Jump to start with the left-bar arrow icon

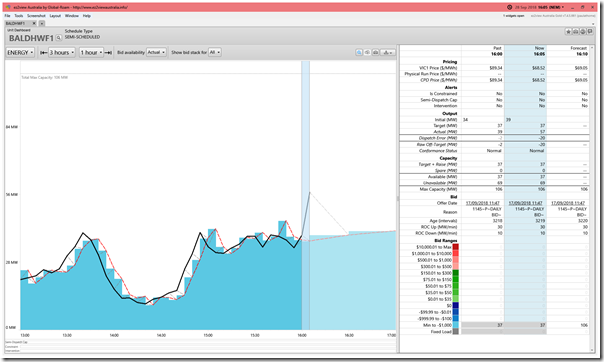click(x=44, y=52)
